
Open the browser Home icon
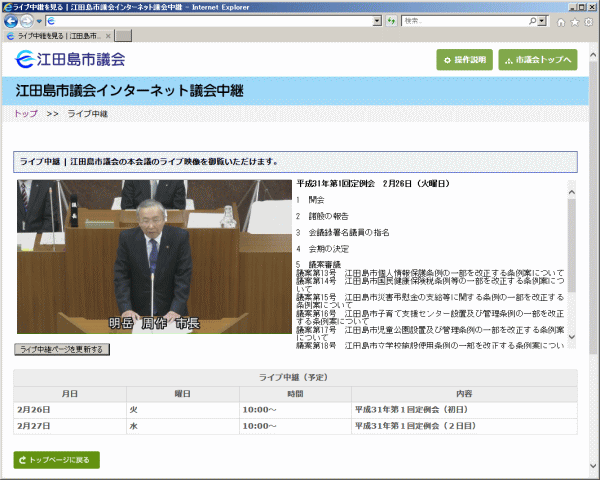(x=561, y=22)
